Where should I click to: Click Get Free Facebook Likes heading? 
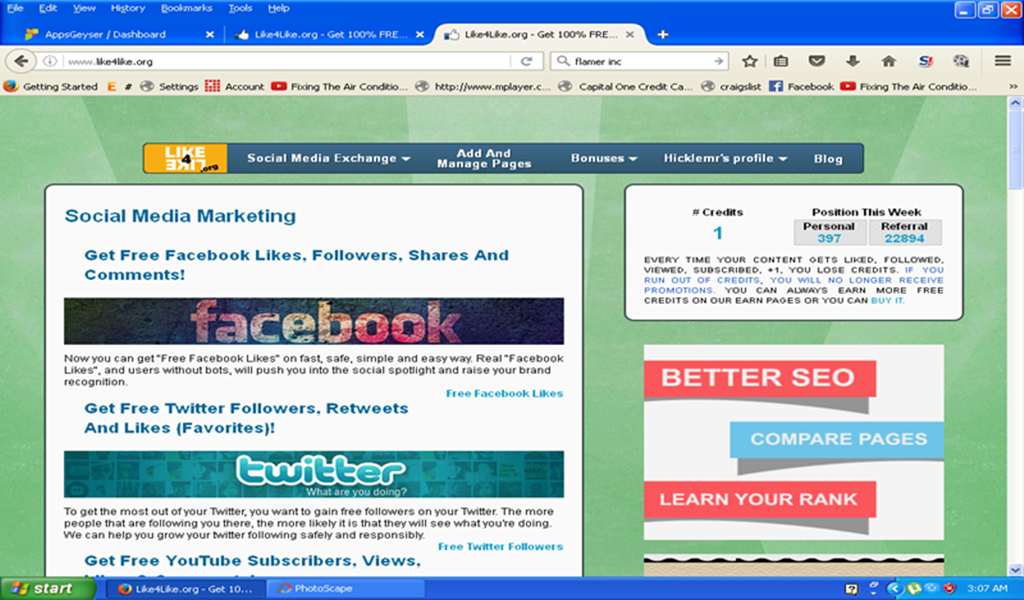[296, 264]
